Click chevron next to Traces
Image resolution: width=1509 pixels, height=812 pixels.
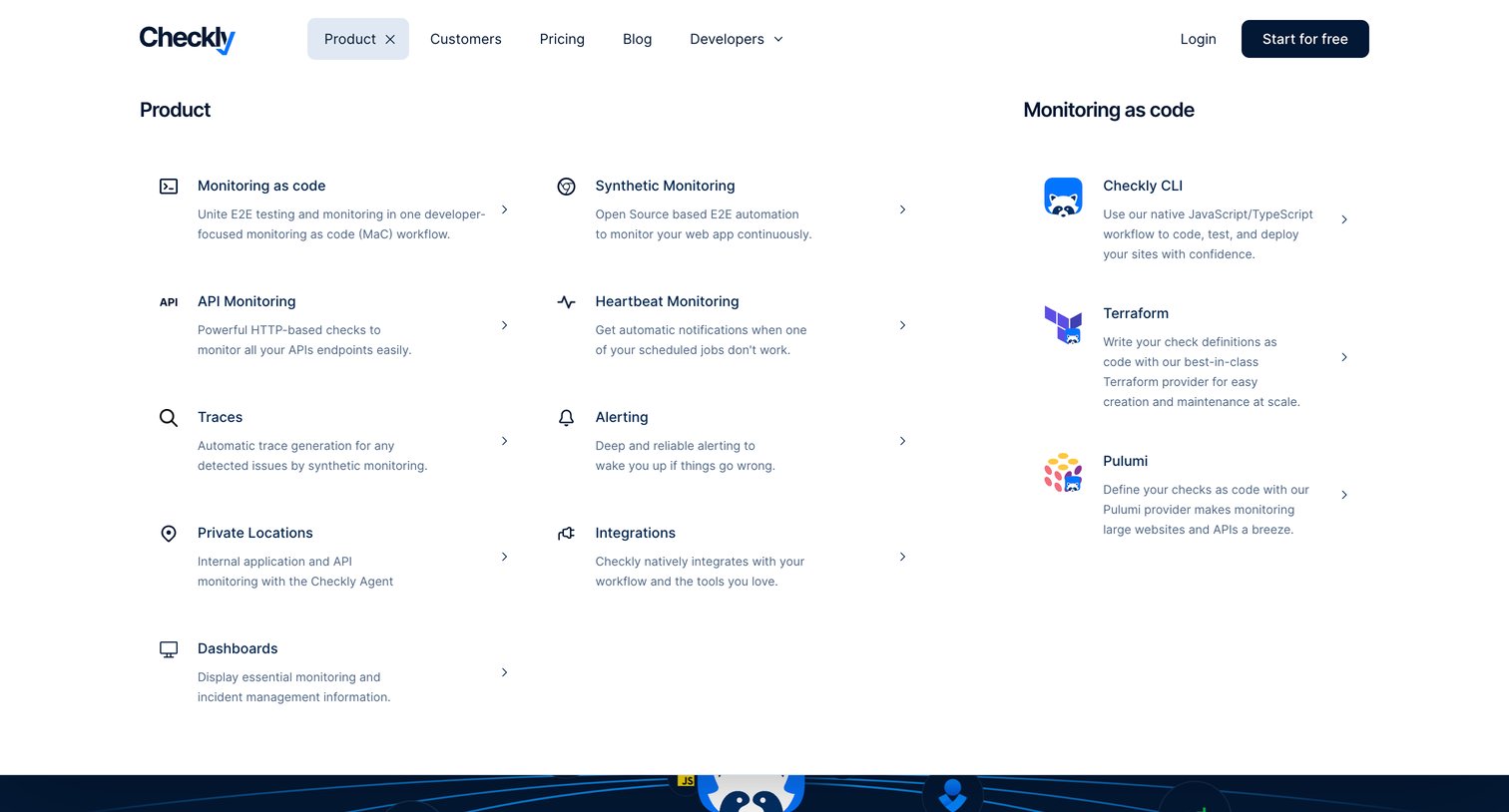pos(504,441)
